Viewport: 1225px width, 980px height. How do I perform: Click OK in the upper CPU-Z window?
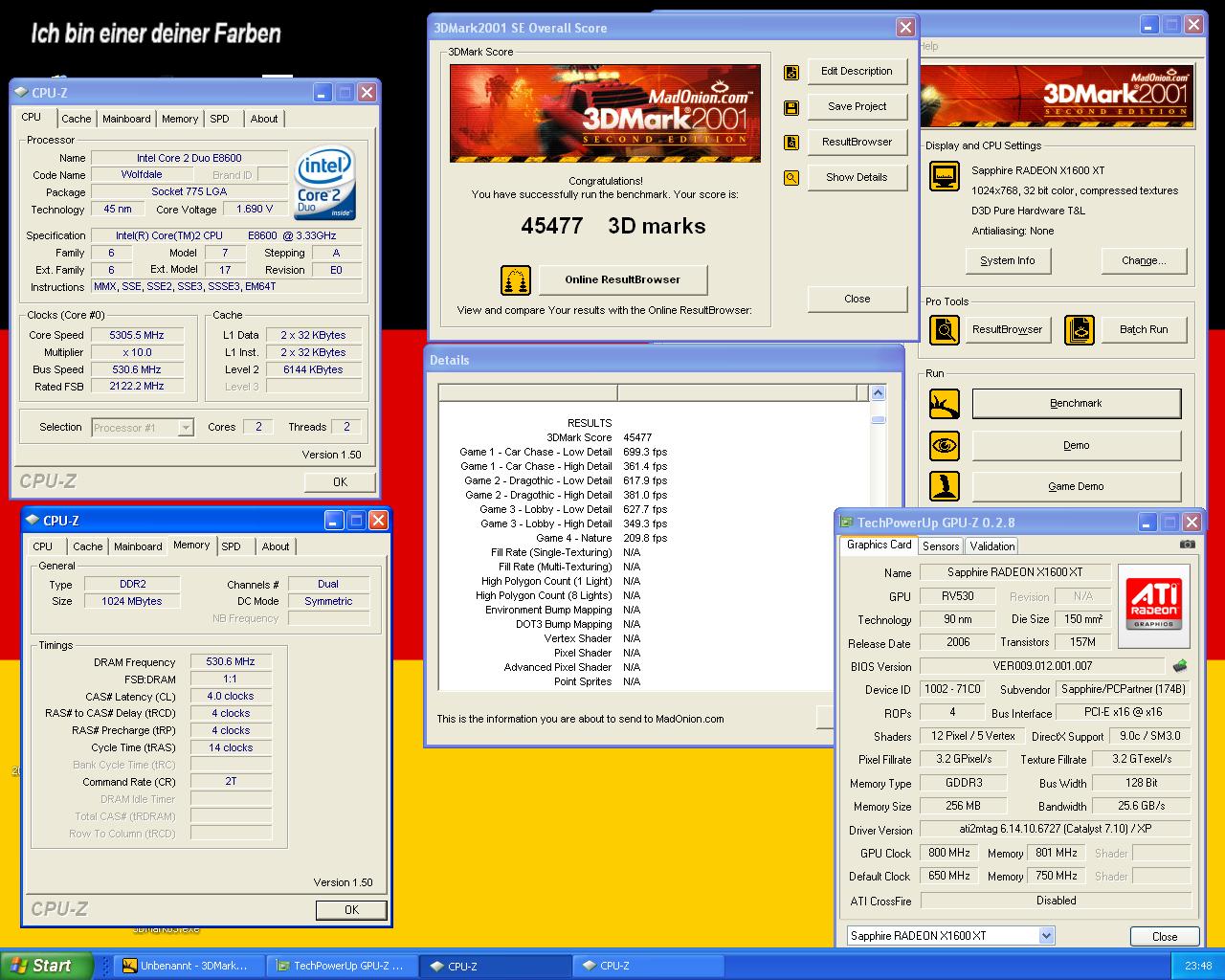pyautogui.click(x=340, y=482)
